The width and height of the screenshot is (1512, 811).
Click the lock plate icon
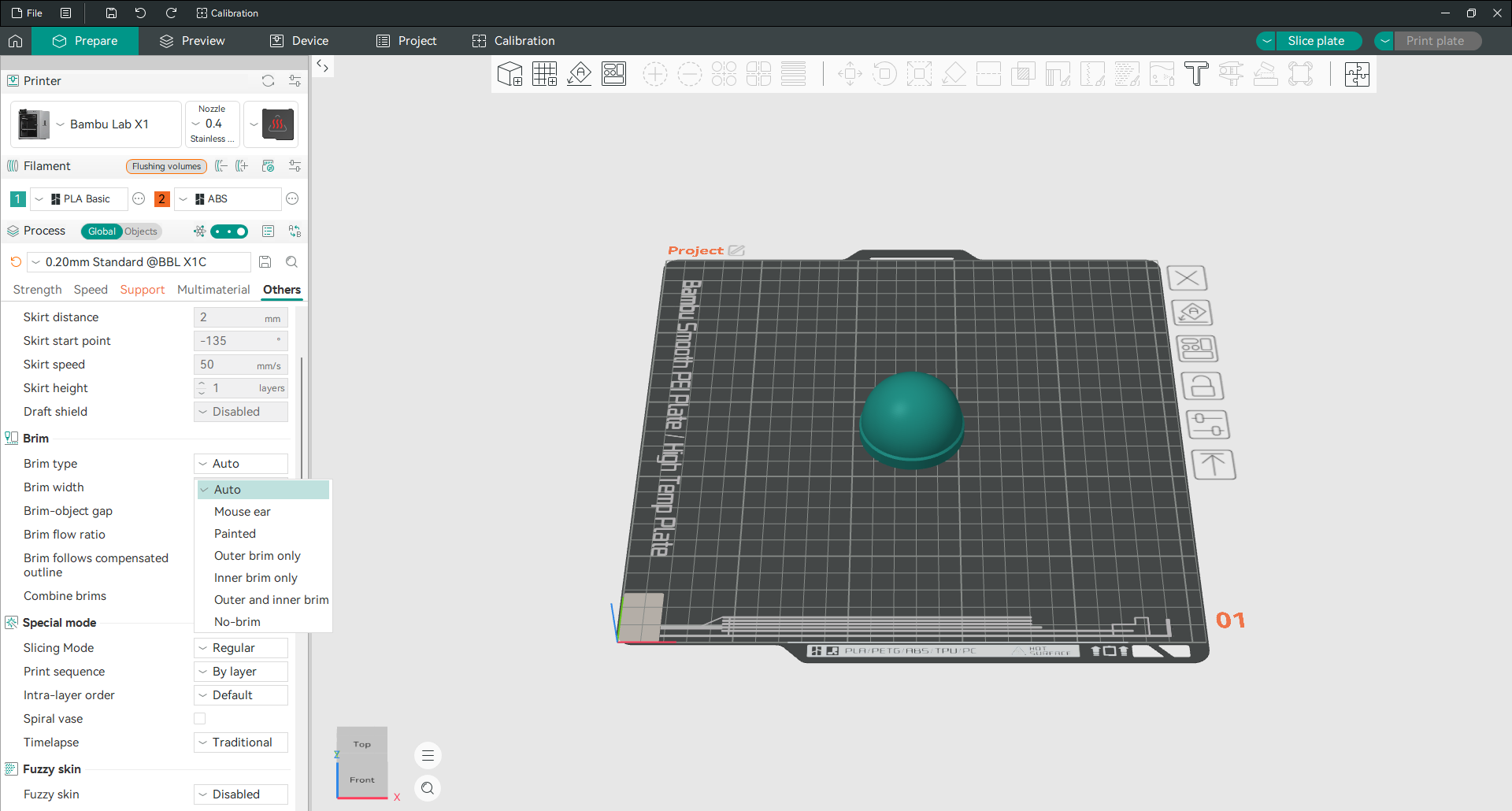pos(1202,387)
